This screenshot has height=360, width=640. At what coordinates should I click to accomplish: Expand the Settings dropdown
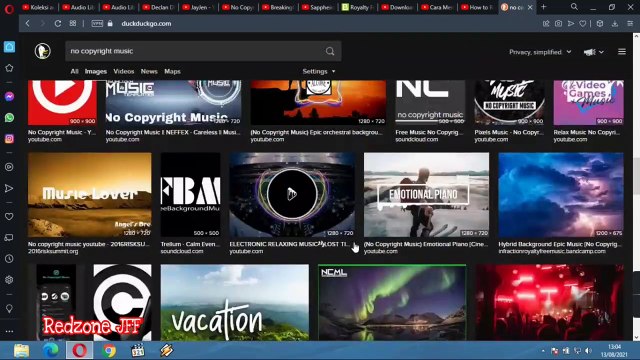pos(319,71)
